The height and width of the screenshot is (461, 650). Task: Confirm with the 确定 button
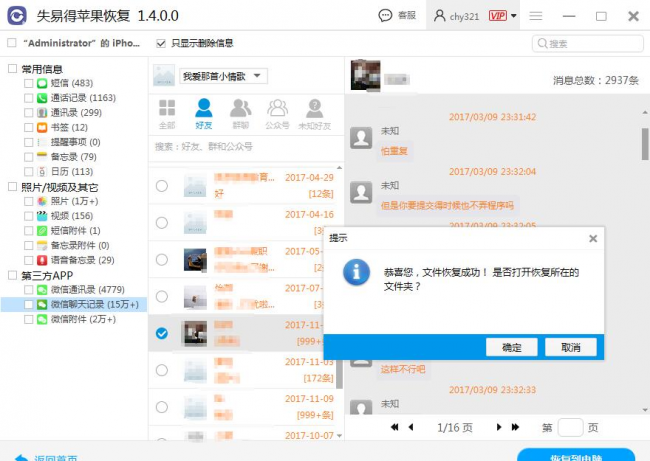click(512, 347)
